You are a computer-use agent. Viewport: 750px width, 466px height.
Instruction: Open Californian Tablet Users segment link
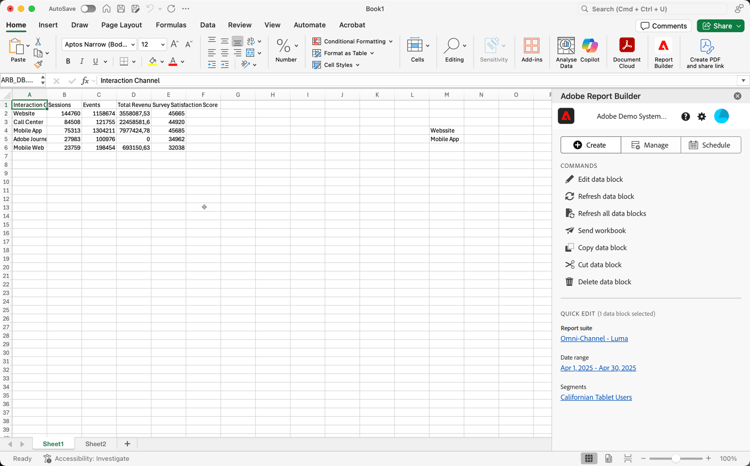tap(596, 397)
